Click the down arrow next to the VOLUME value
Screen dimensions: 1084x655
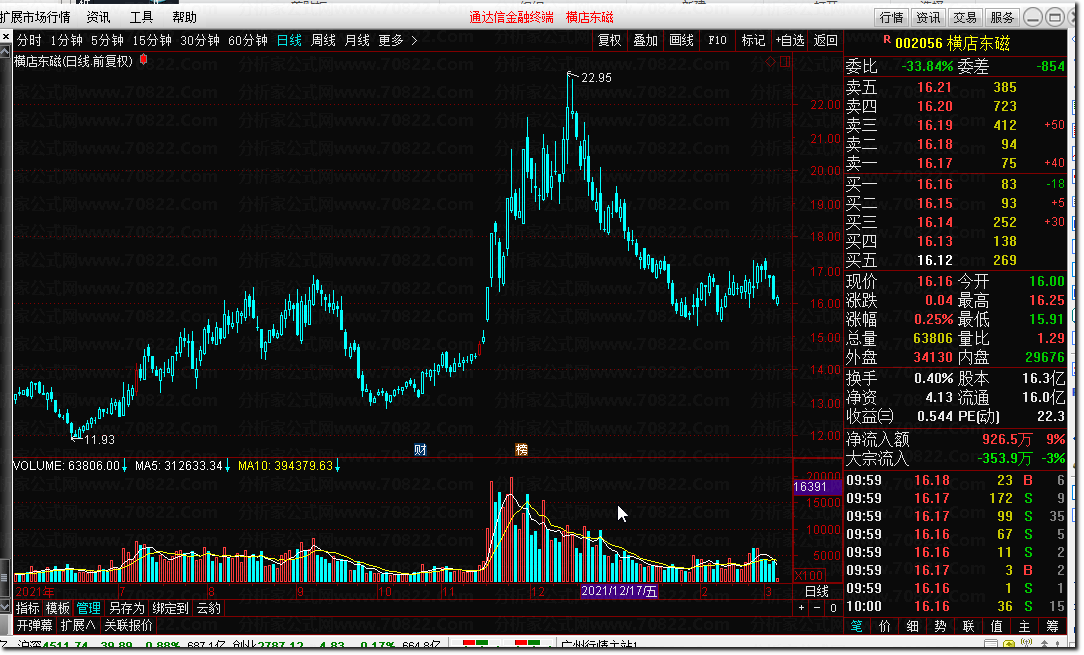(x=124, y=466)
